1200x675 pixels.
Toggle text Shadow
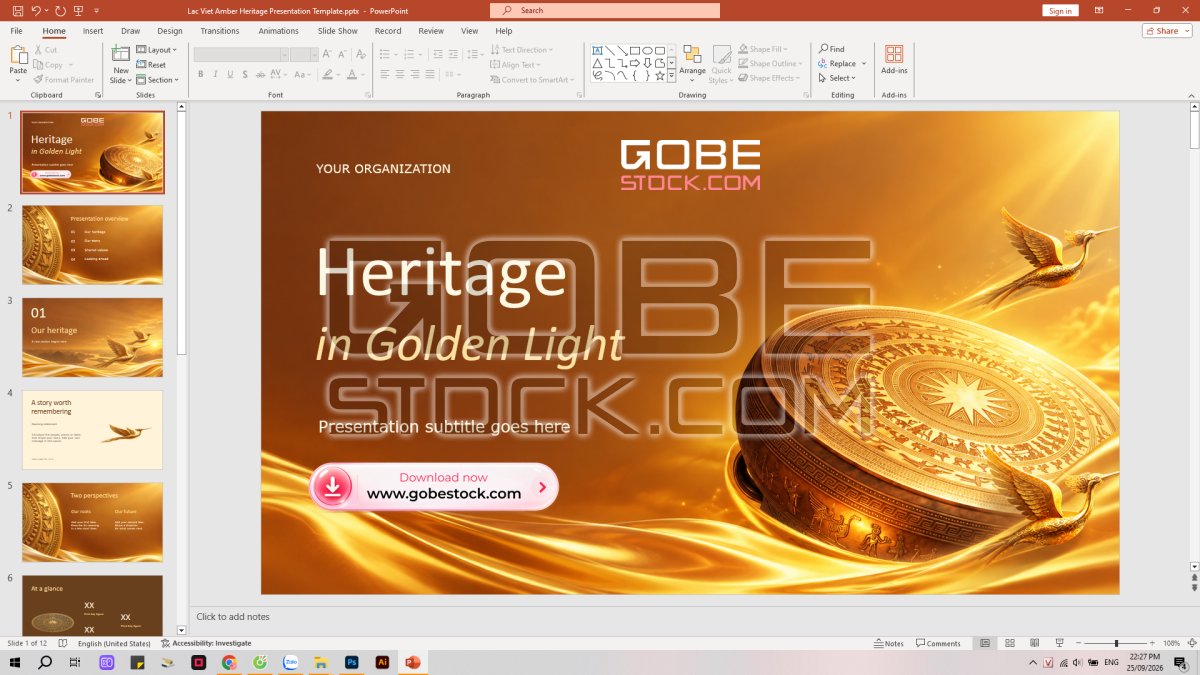(x=245, y=74)
